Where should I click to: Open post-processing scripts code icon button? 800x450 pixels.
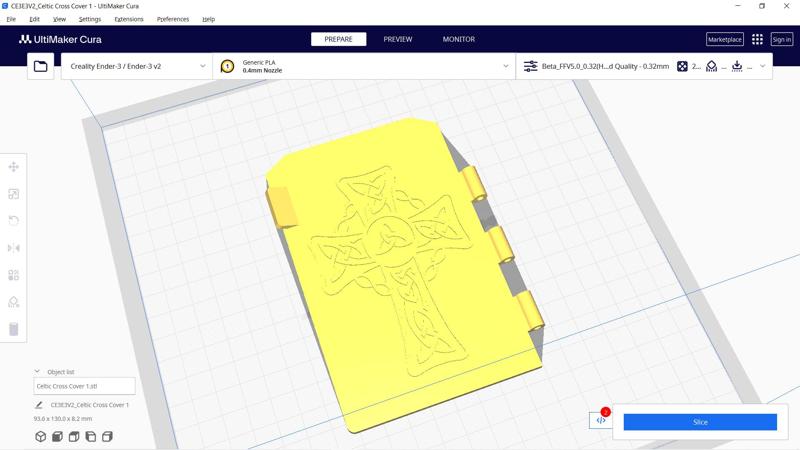601,420
